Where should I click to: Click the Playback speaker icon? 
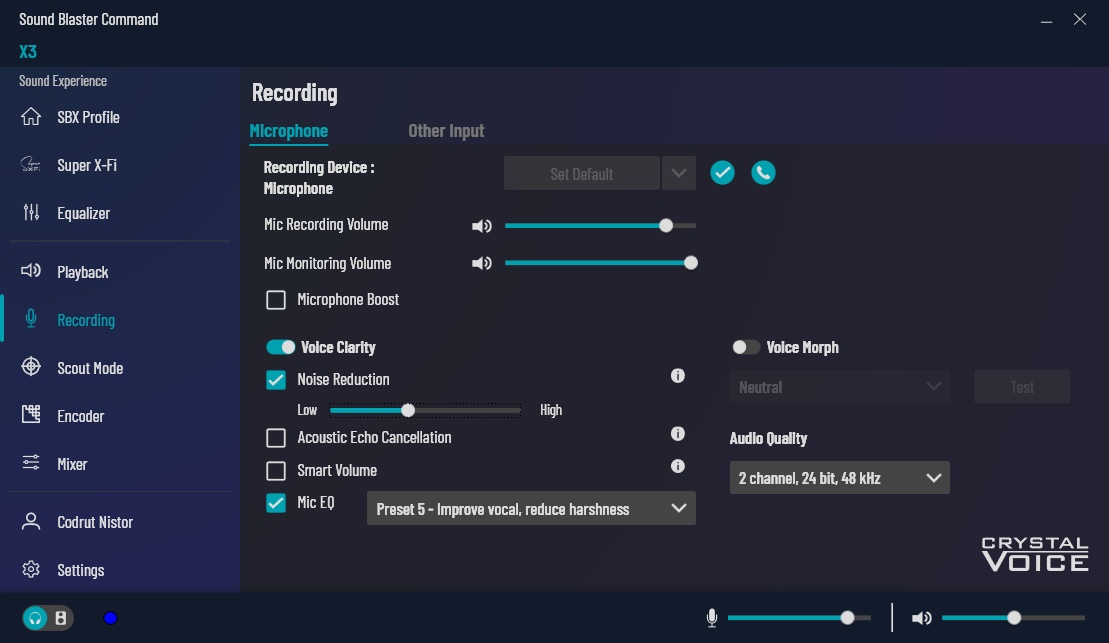coord(31,271)
